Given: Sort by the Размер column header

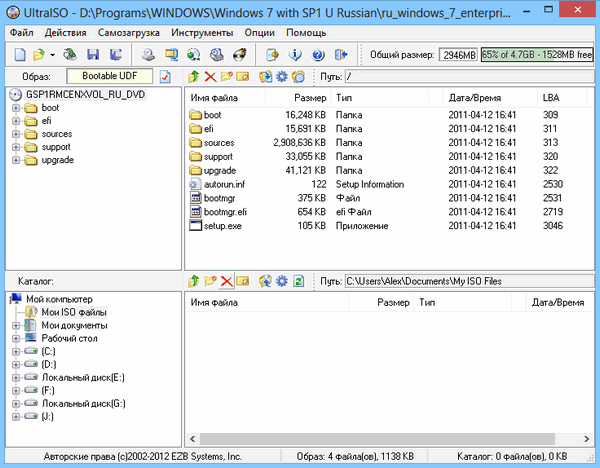Looking at the screenshot, I should tap(310, 98).
